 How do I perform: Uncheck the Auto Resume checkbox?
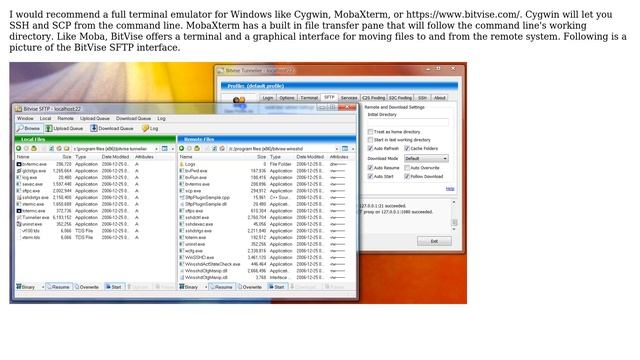point(370,168)
